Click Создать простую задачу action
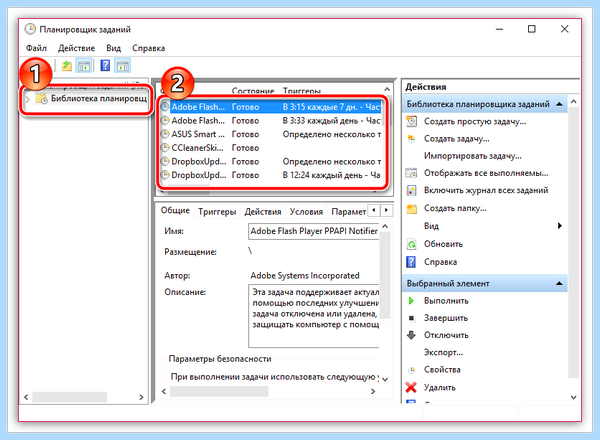The image size is (600, 440). [475, 122]
